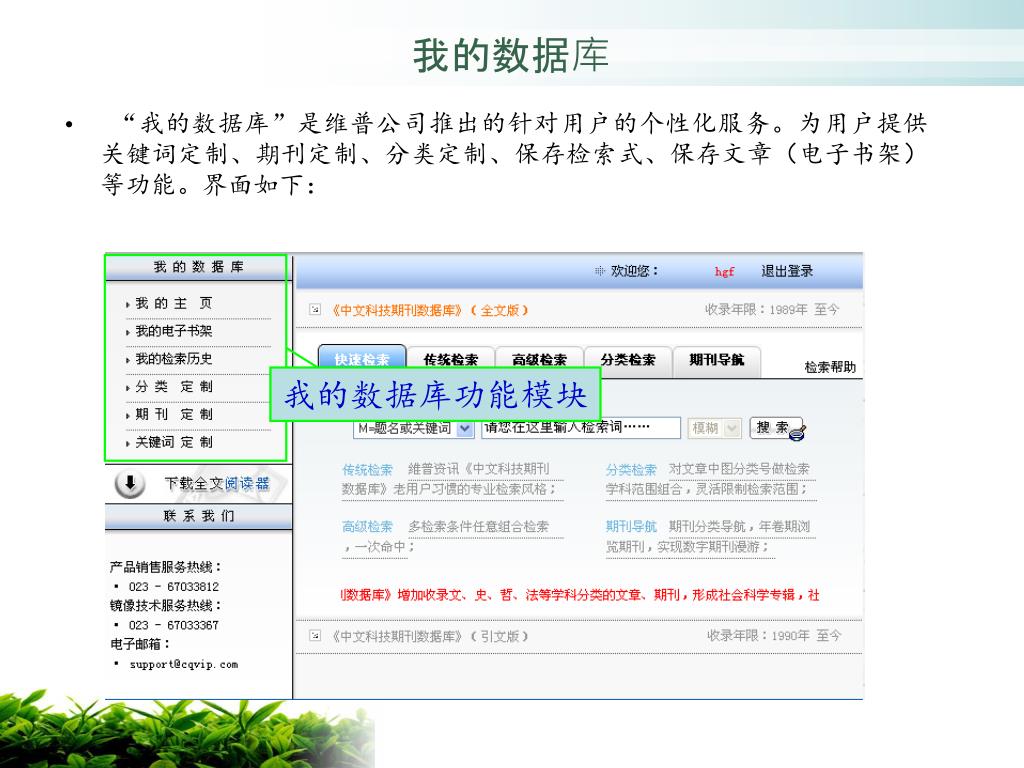Click the 联系我们 panel header
Viewport: 1024px width, 768px height.
199,516
